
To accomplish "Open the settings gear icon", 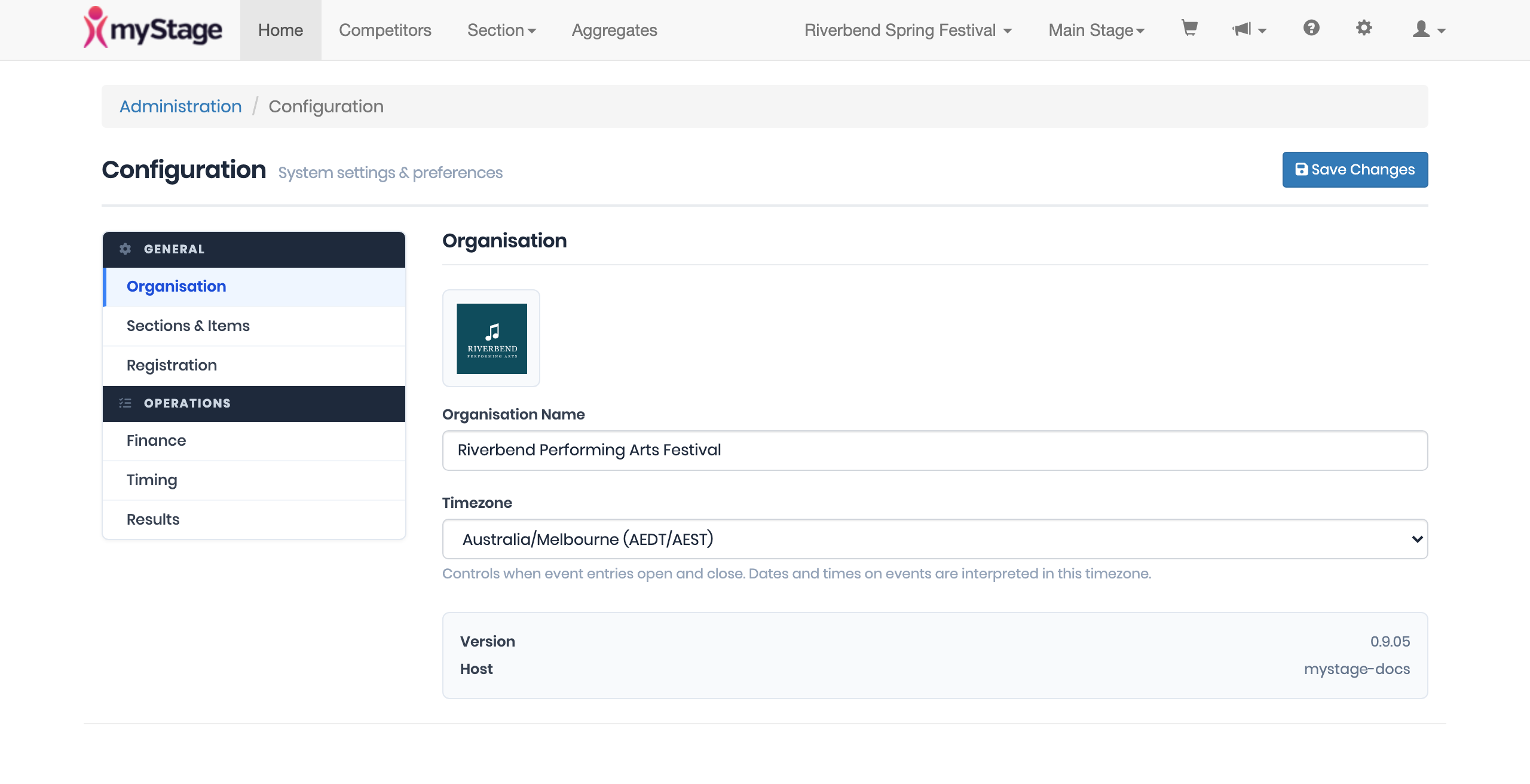I will (x=1364, y=28).
